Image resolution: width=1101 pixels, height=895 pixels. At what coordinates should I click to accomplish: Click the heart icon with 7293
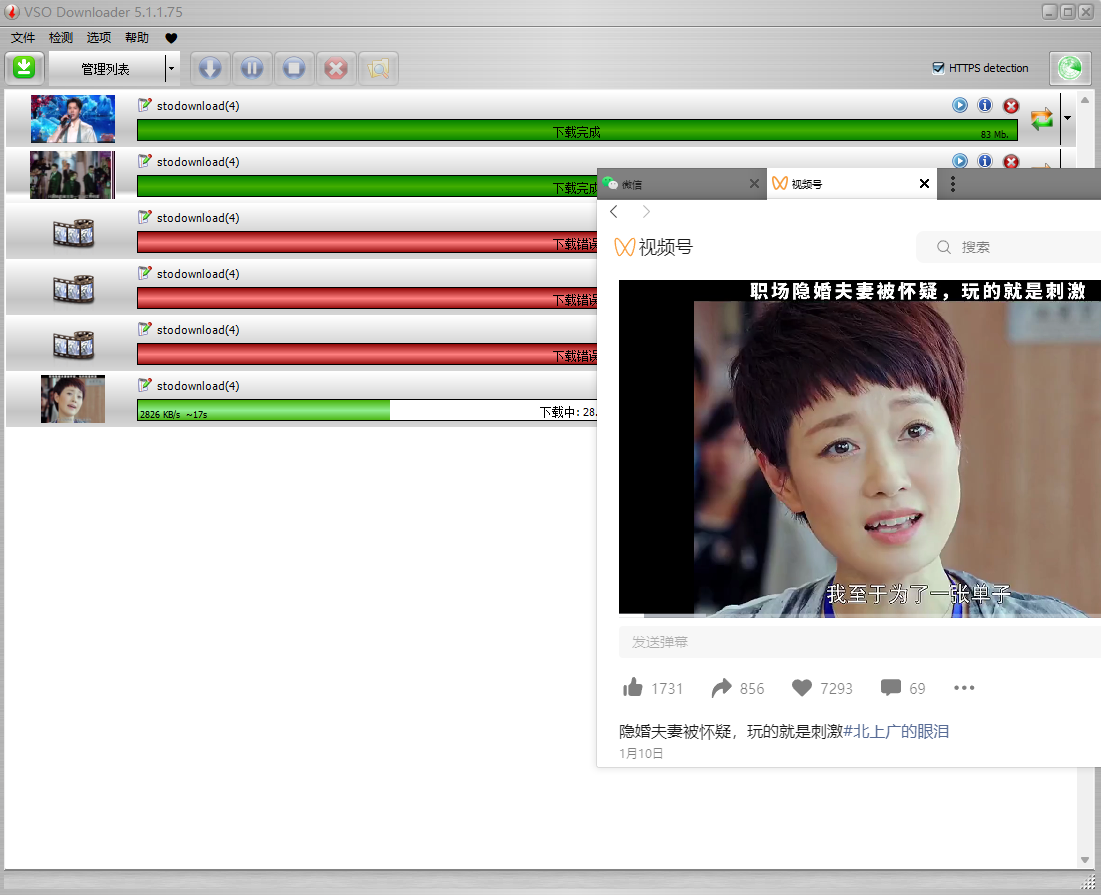[x=801, y=688]
